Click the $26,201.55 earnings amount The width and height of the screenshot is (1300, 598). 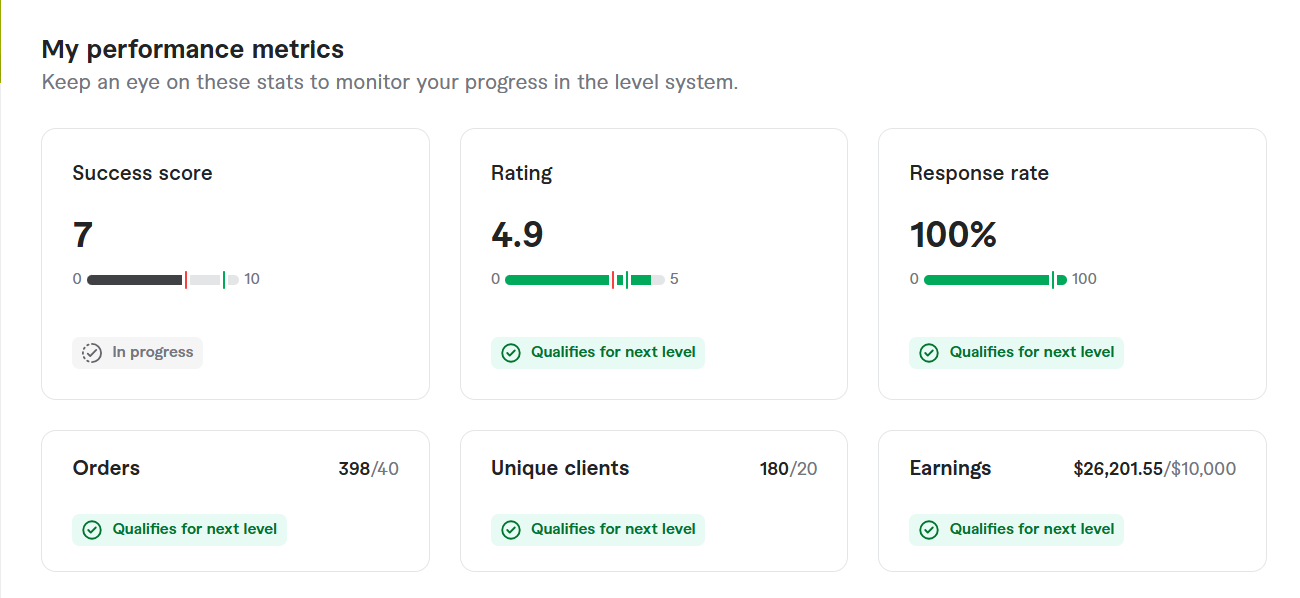[x=1118, y=469]
